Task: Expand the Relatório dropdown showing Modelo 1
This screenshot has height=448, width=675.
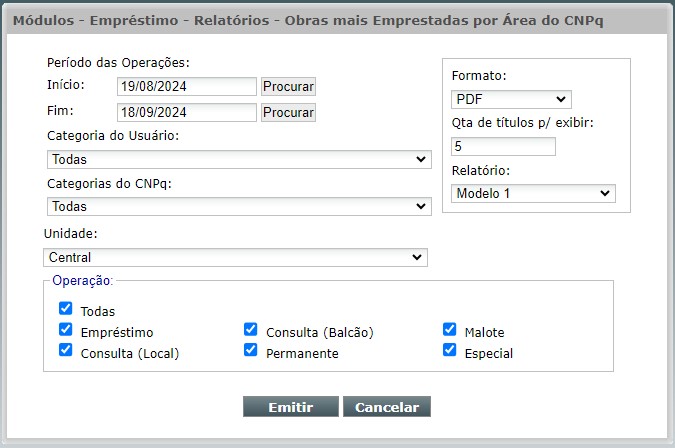Action: coord(533,194)
